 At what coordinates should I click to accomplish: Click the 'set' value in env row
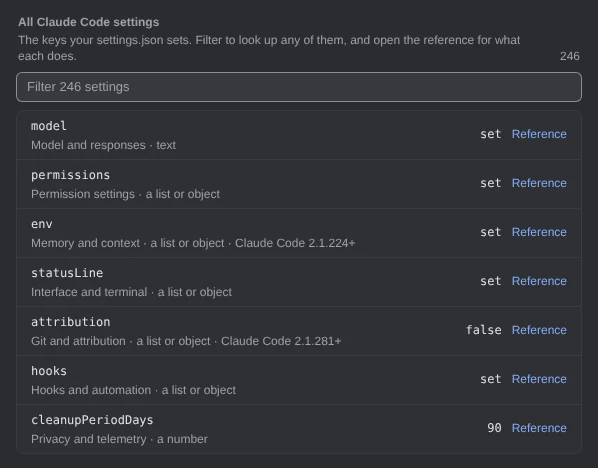click(x=490, y=232)
